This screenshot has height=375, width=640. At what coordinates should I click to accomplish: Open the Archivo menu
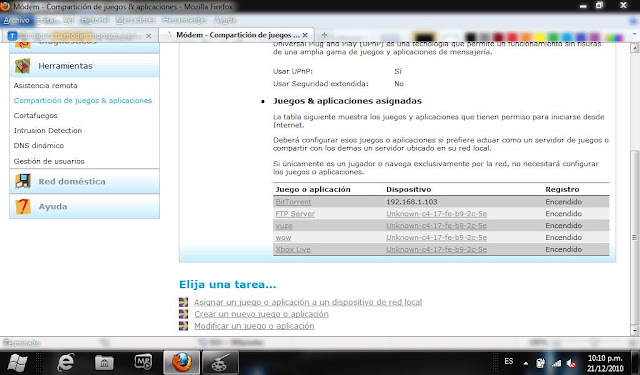click(x=17, y=20)
